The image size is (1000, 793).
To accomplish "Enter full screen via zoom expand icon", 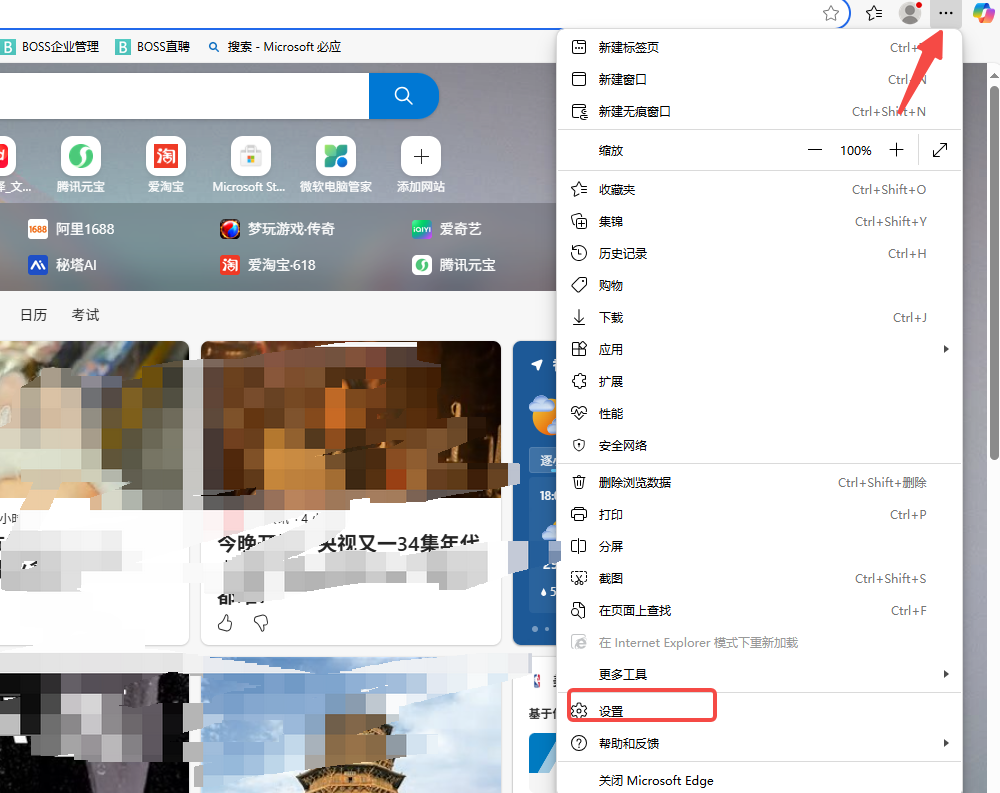I will click(939, 150).
